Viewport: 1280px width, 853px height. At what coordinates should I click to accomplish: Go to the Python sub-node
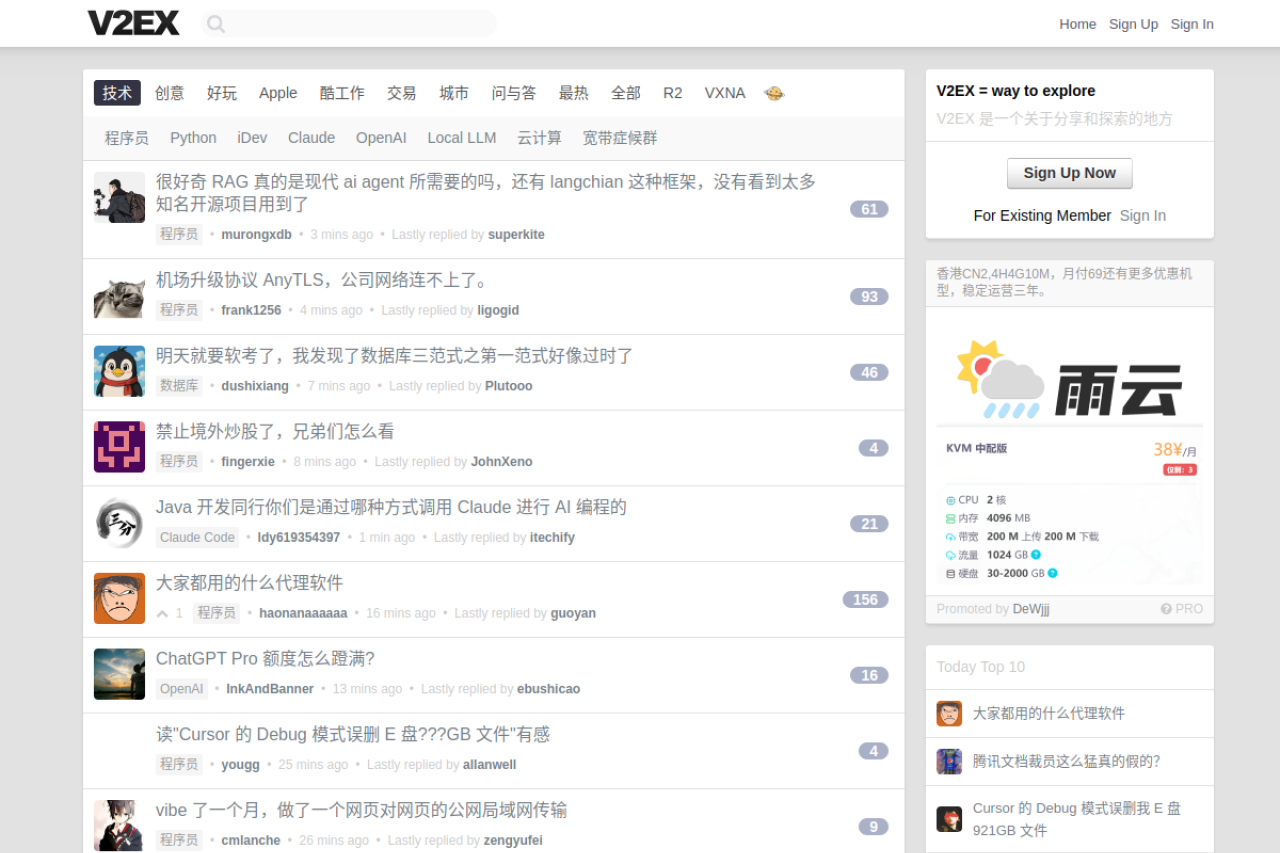point(193,138)
